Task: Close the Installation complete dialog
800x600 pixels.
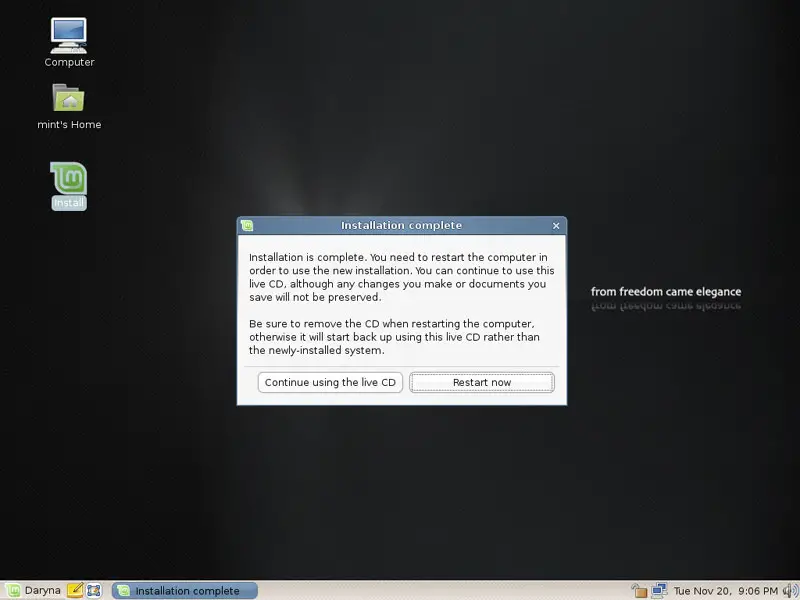Action: (556, 226)
